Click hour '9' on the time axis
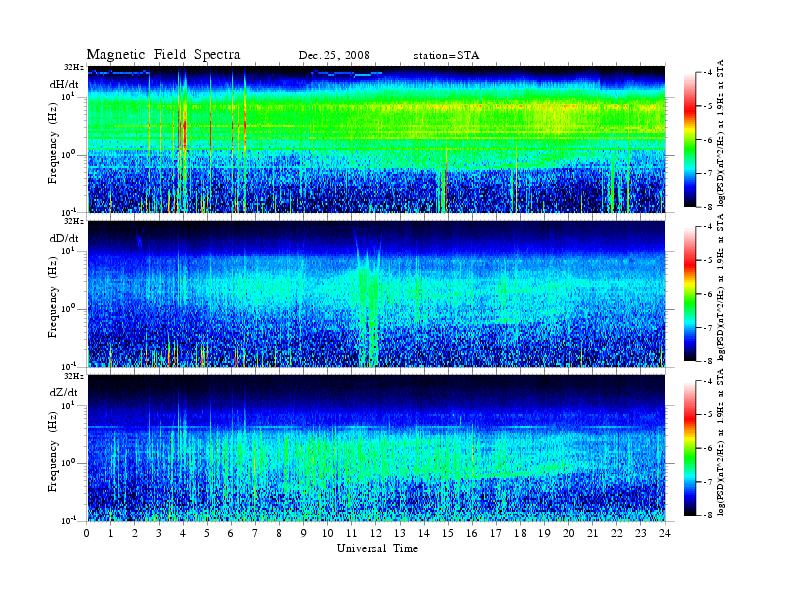792x612 pixels. 303,534
